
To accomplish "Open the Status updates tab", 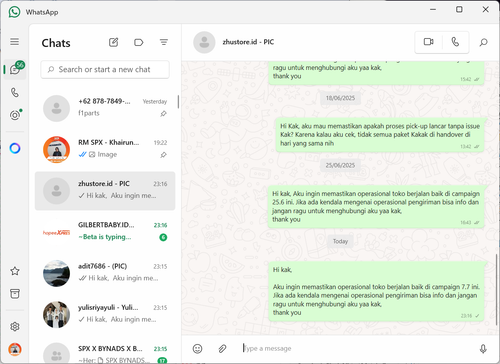I will pos(15,115).
